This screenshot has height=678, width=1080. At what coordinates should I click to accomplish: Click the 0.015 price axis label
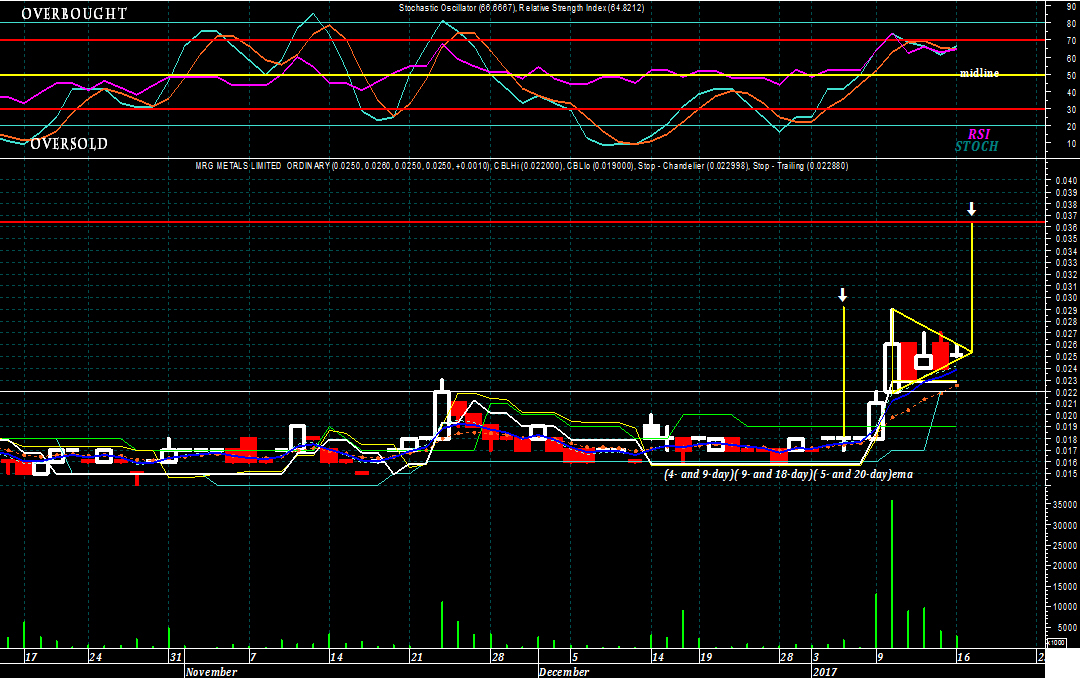click(x=1066, y=474)
